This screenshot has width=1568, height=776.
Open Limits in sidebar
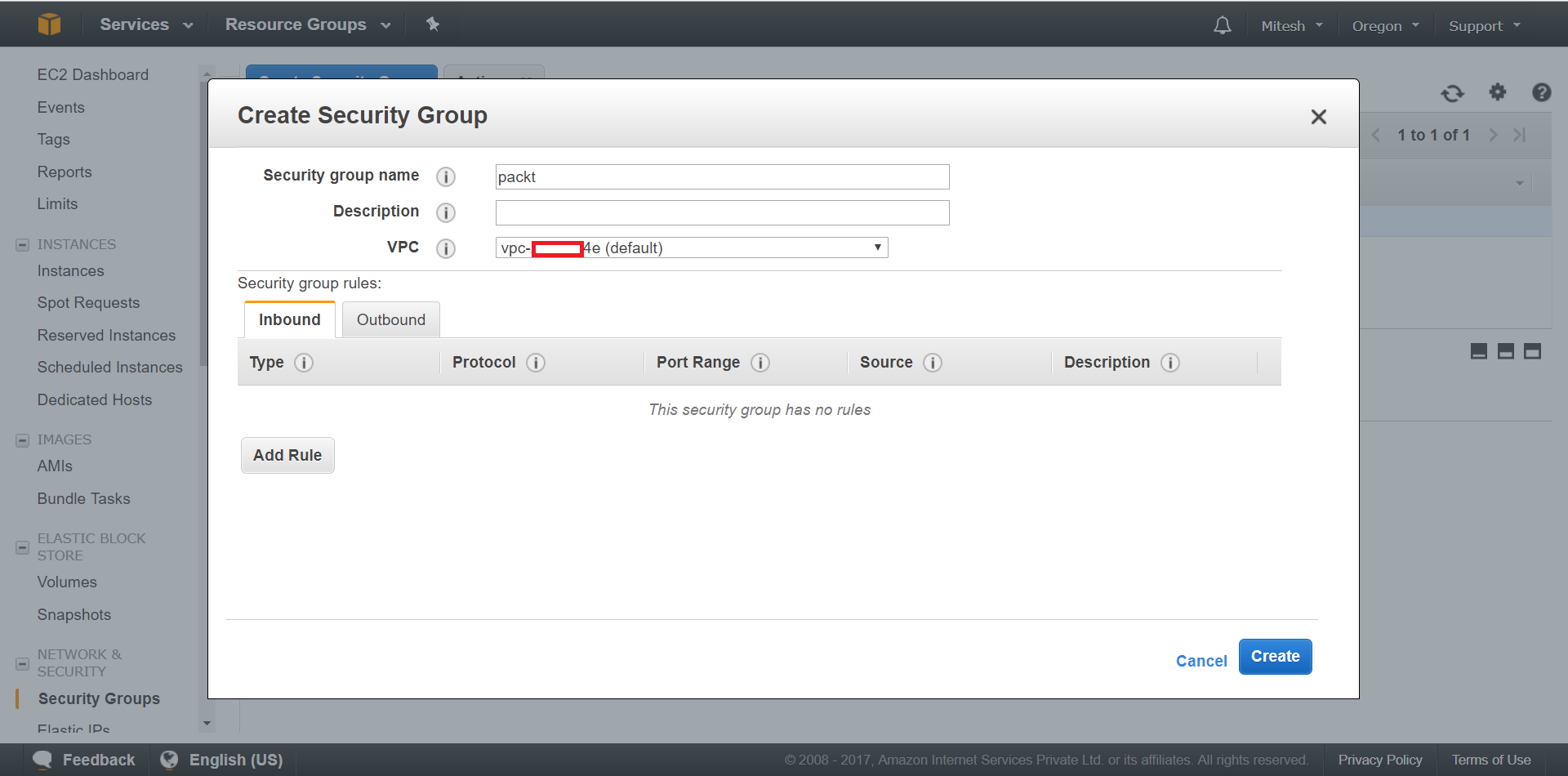coord(57,203)
